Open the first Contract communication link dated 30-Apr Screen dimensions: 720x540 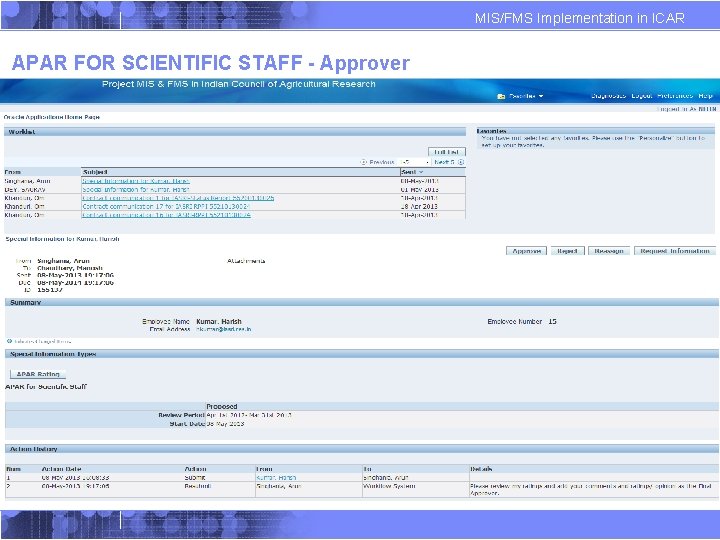coord(178,198)
